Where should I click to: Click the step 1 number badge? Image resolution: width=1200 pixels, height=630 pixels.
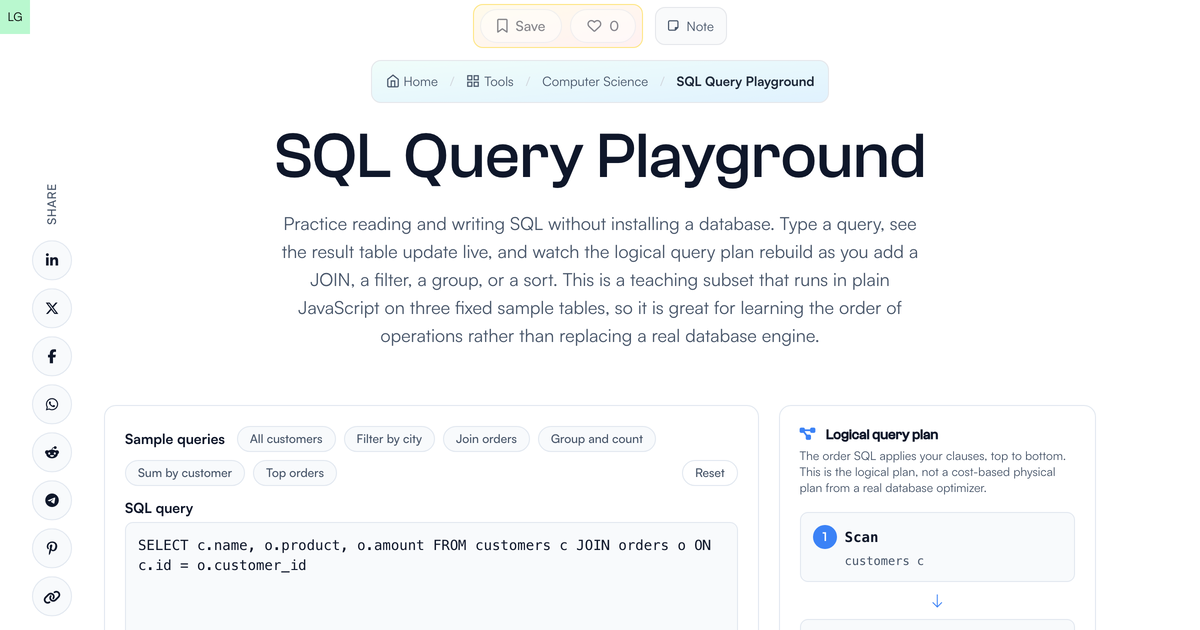pyautogui.click(x=824, y=537)
